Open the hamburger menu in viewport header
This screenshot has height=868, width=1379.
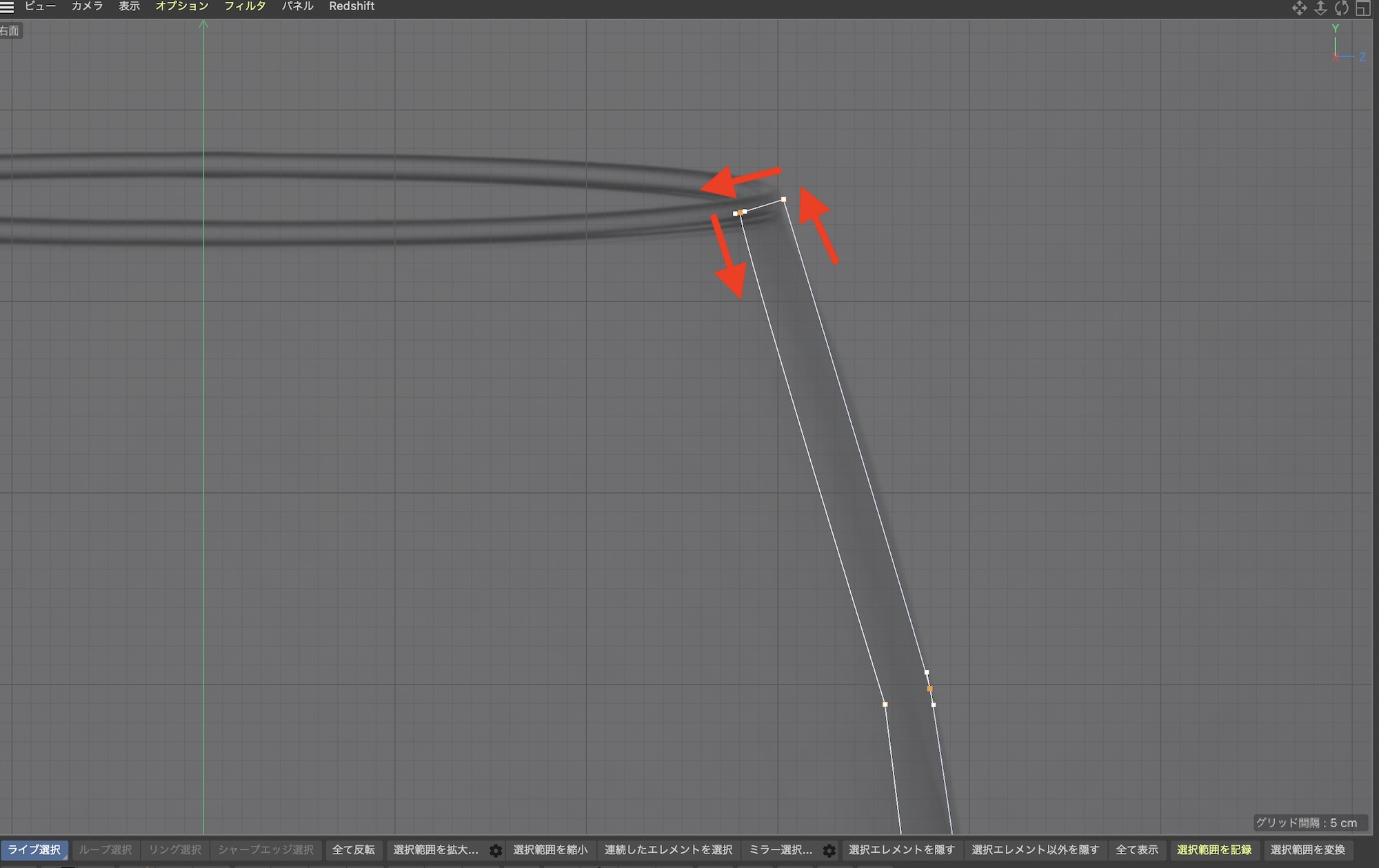tap(7, 7)
